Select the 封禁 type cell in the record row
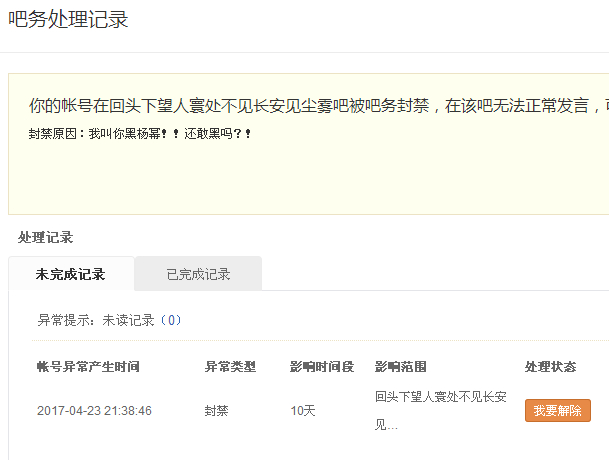Image resolution: width=609 pixels, height=460 pixels. (x=217, y=411)
